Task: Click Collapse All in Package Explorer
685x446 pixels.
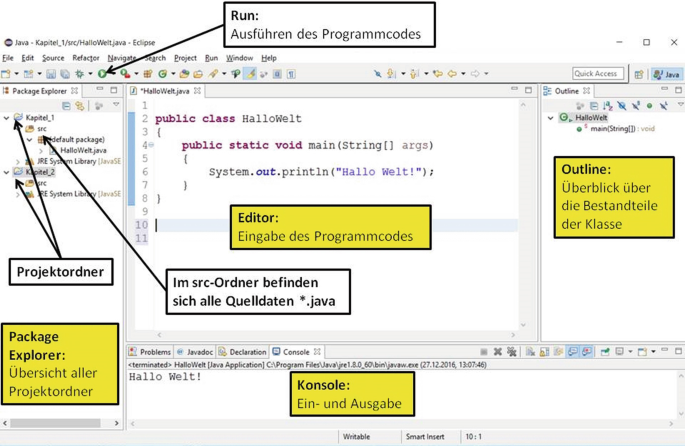Action: (x=67, y=105)
